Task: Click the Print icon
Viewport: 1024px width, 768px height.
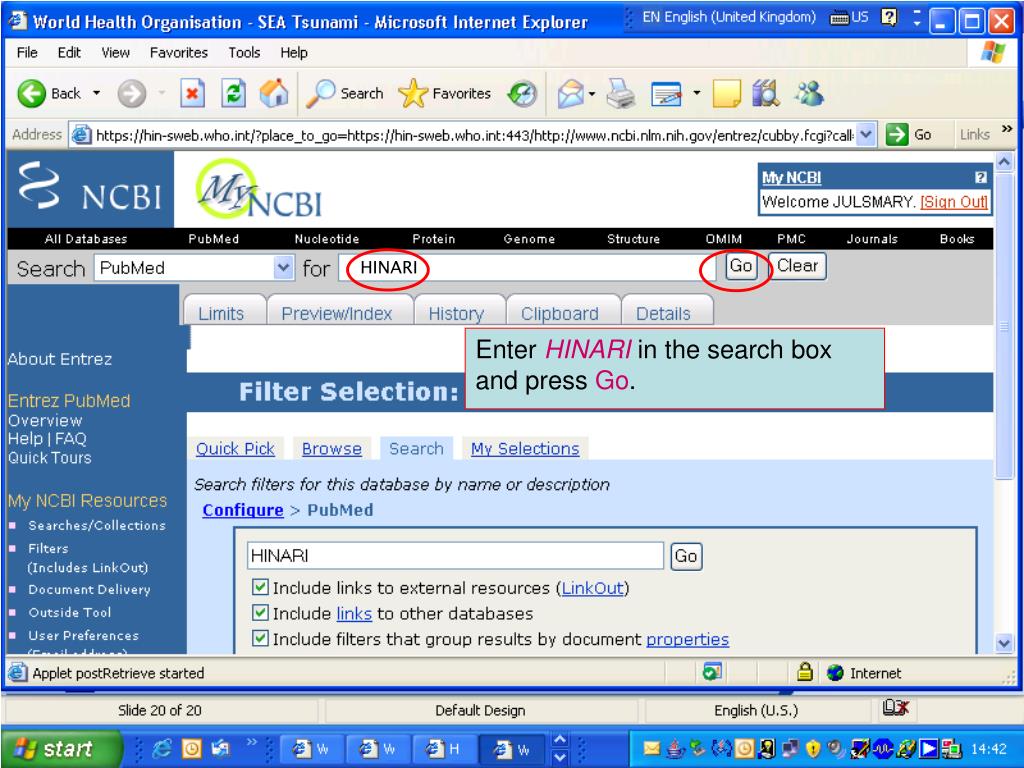Action: click(x=620, y=94)
